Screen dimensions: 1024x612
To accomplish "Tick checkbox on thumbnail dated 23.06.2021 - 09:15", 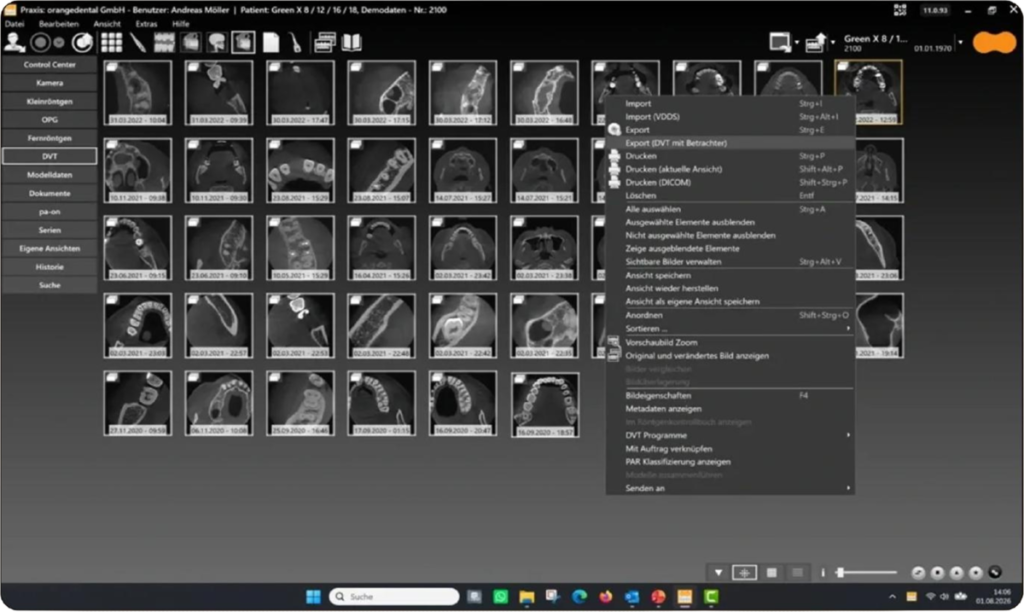I will tap(112, 222).
